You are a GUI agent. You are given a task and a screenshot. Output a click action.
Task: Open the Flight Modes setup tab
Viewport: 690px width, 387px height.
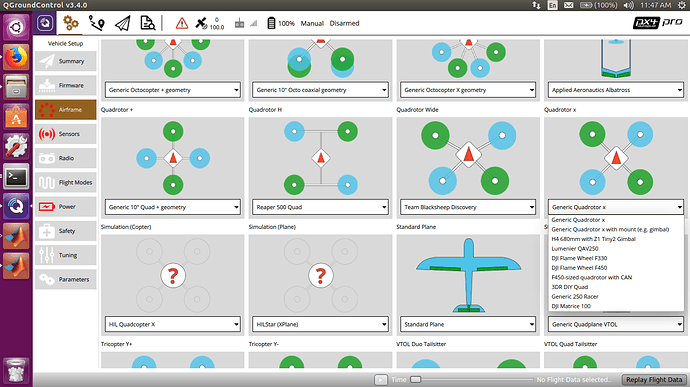click(66, 182)
